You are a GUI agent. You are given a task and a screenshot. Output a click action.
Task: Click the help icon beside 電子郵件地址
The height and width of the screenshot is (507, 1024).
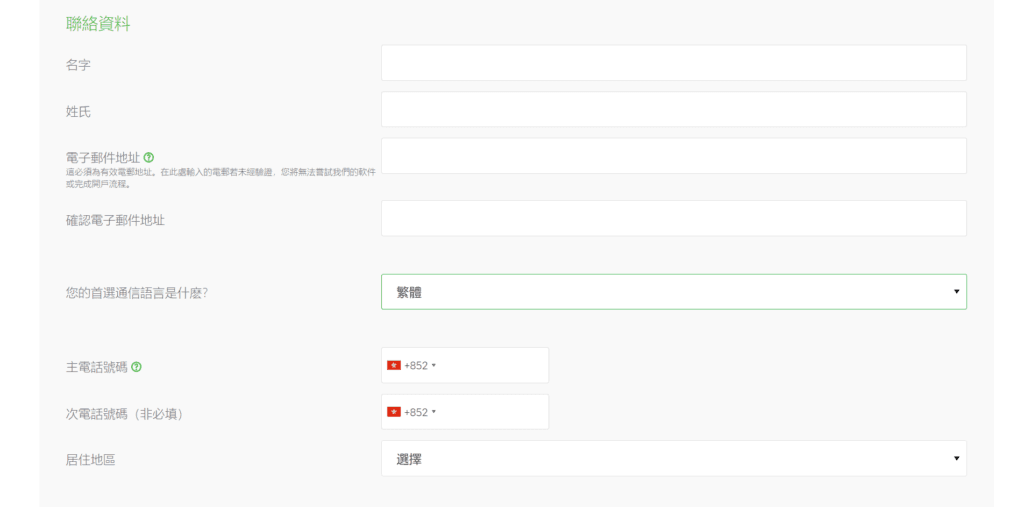(x=149, y=157)
